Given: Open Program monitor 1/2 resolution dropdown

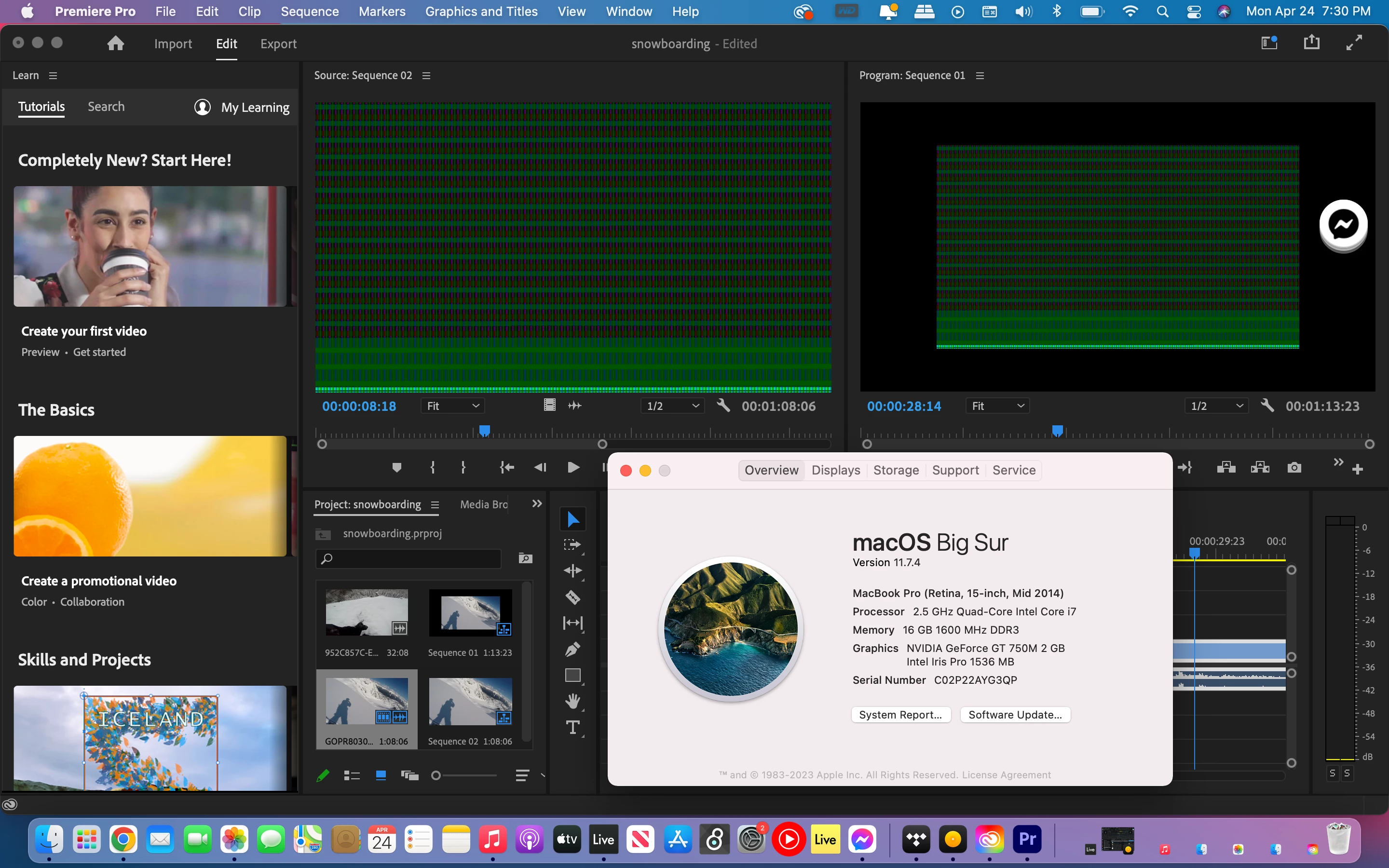Looking at the screenshot, I should 1216,406.
